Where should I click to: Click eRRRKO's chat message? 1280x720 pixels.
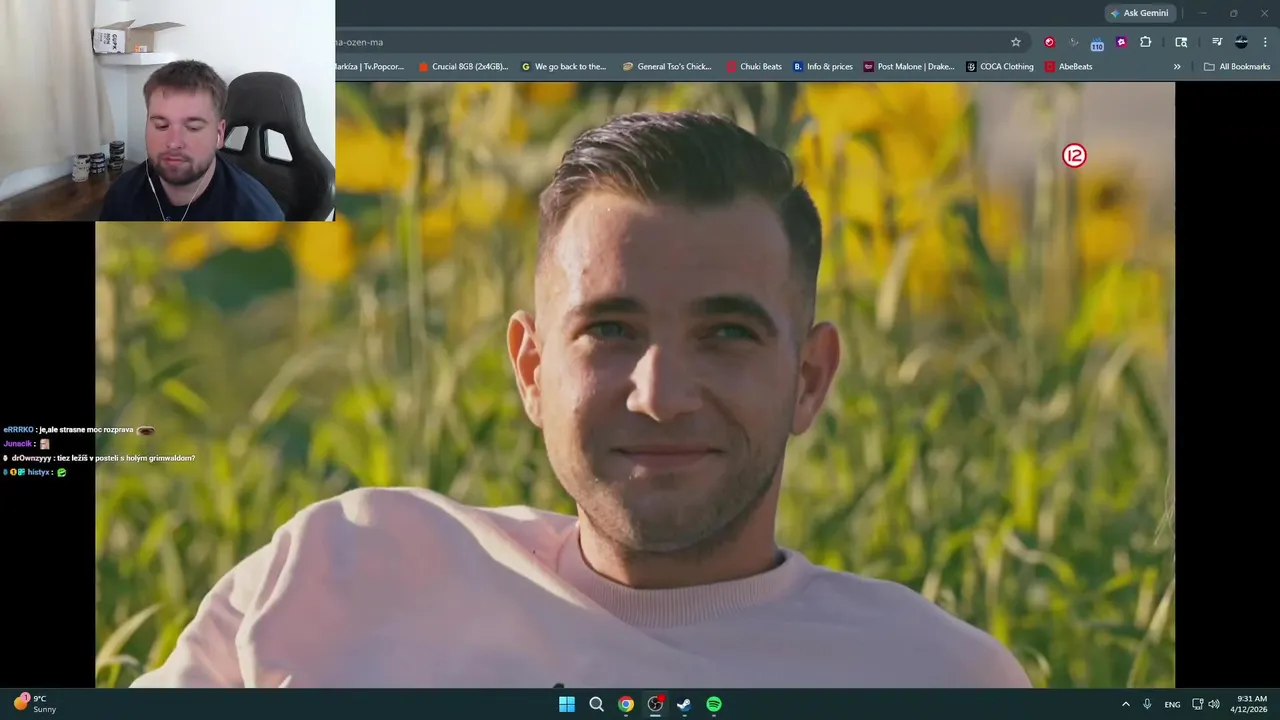79,430
